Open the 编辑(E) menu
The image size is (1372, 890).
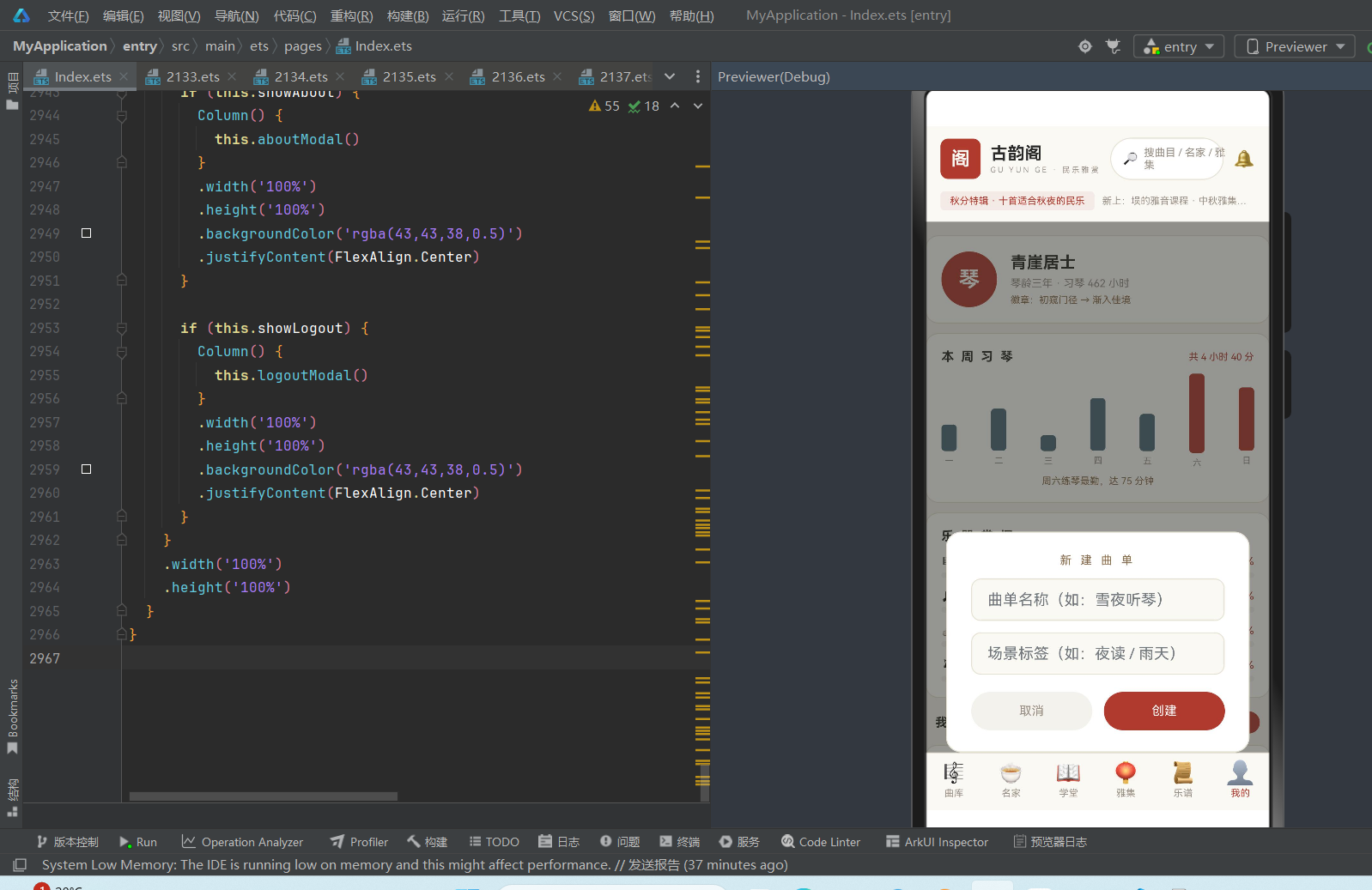tap(123, 15)
